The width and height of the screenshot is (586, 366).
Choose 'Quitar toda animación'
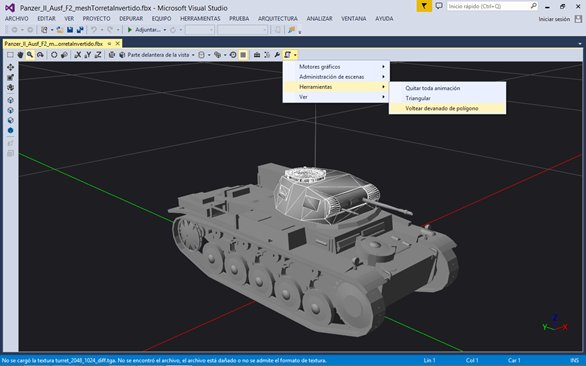(447, 88)
